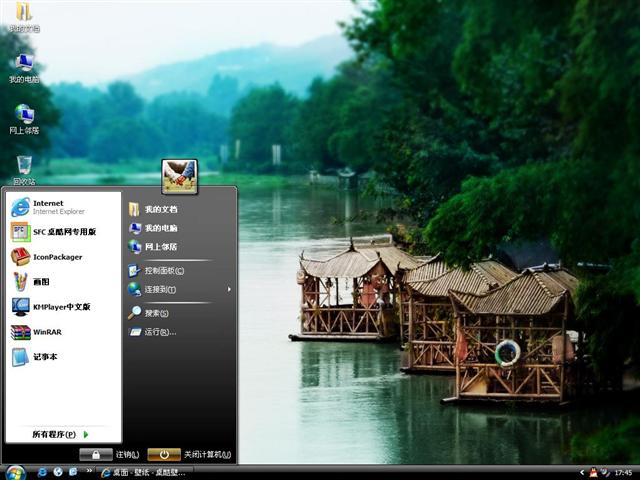Open 我的文档 in start menu right pane
The image size is (640, 480).
click(180, 209)
